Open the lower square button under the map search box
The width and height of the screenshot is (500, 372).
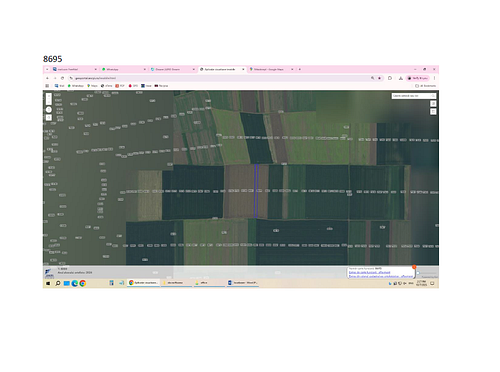pos(433,111)
